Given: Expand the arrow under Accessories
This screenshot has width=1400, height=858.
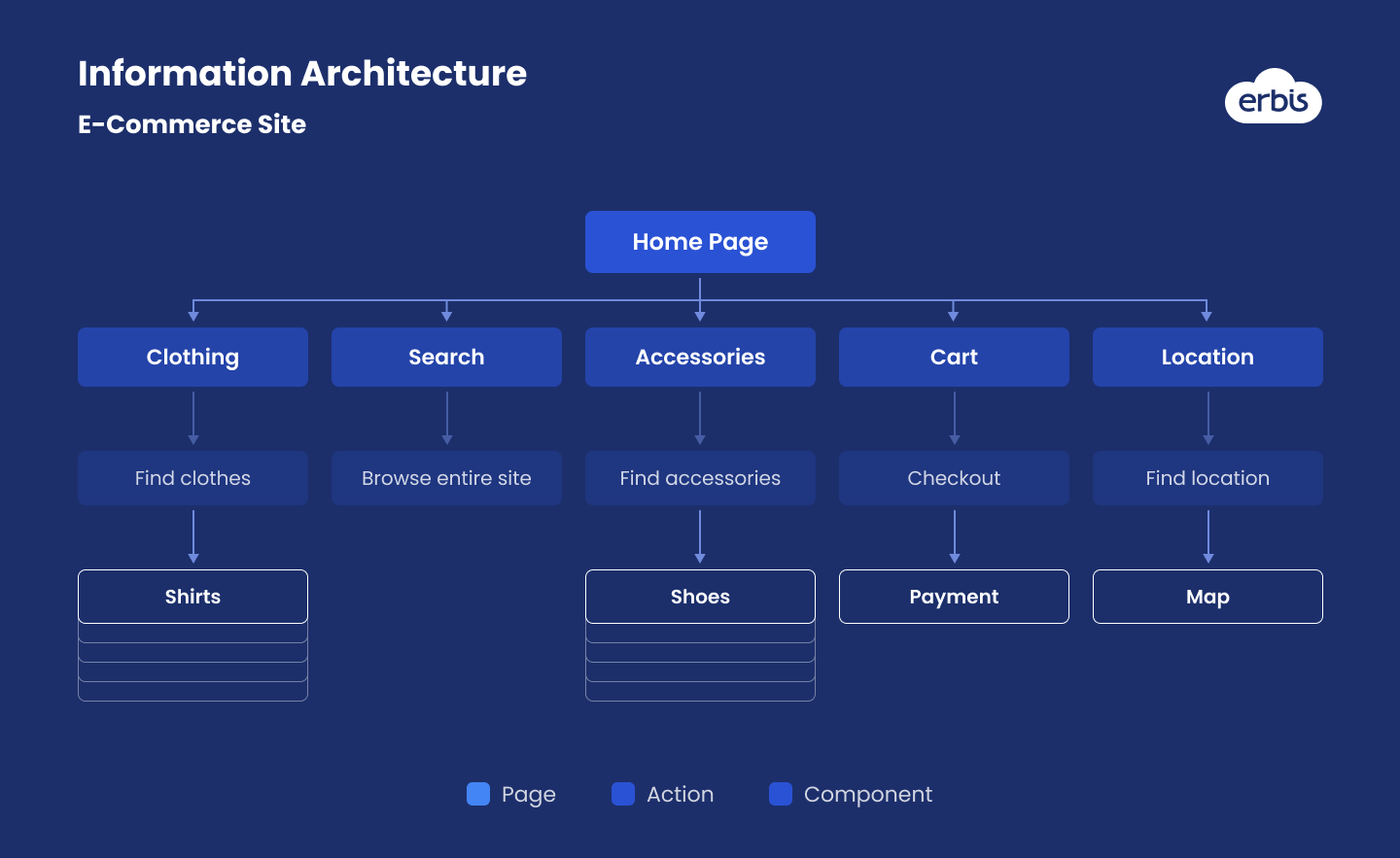Looking at the screenshot, I should point(700,418).
